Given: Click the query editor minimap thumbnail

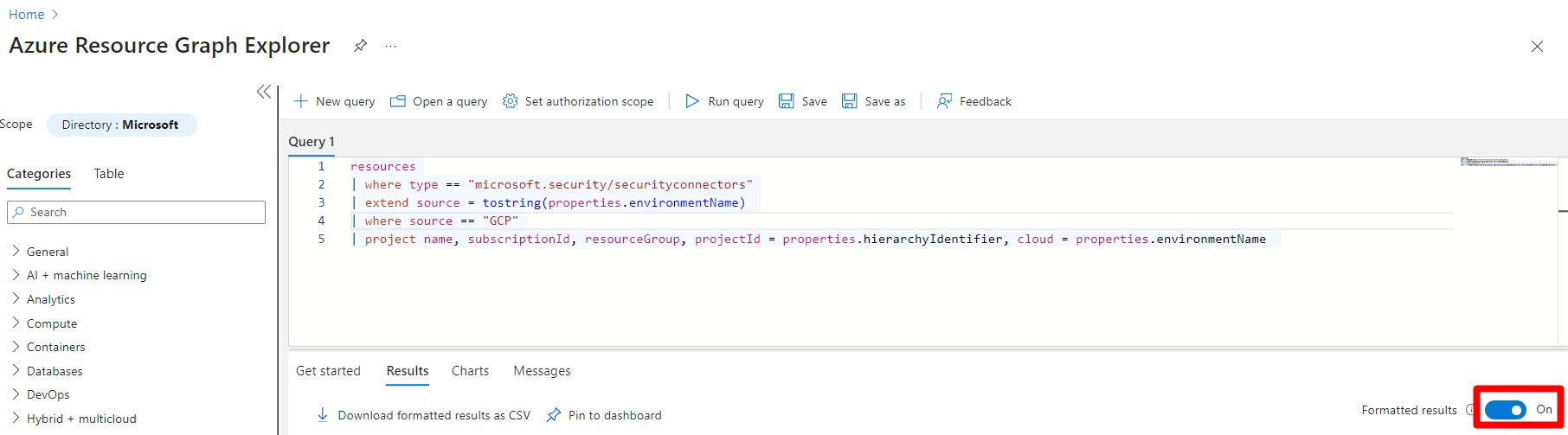Looking at the screenshot, I should point(1508,162).
